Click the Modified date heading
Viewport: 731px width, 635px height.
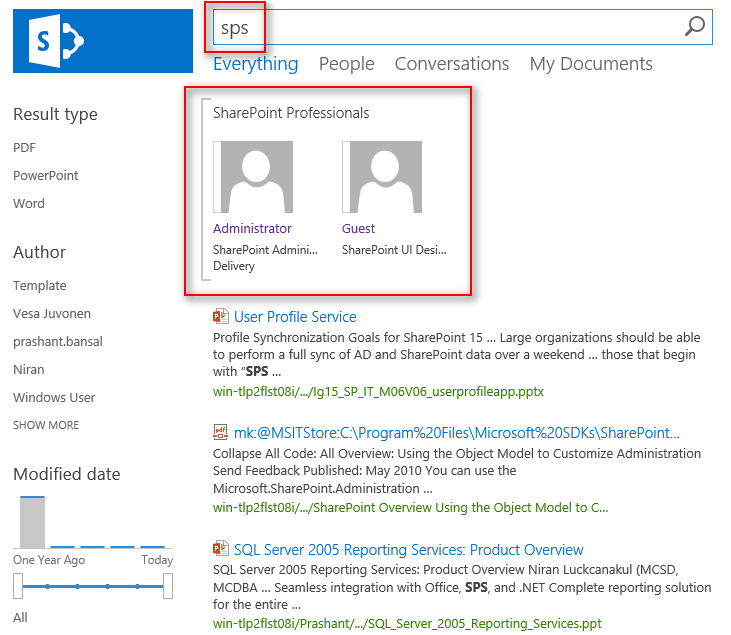click(x=67, y=474)
